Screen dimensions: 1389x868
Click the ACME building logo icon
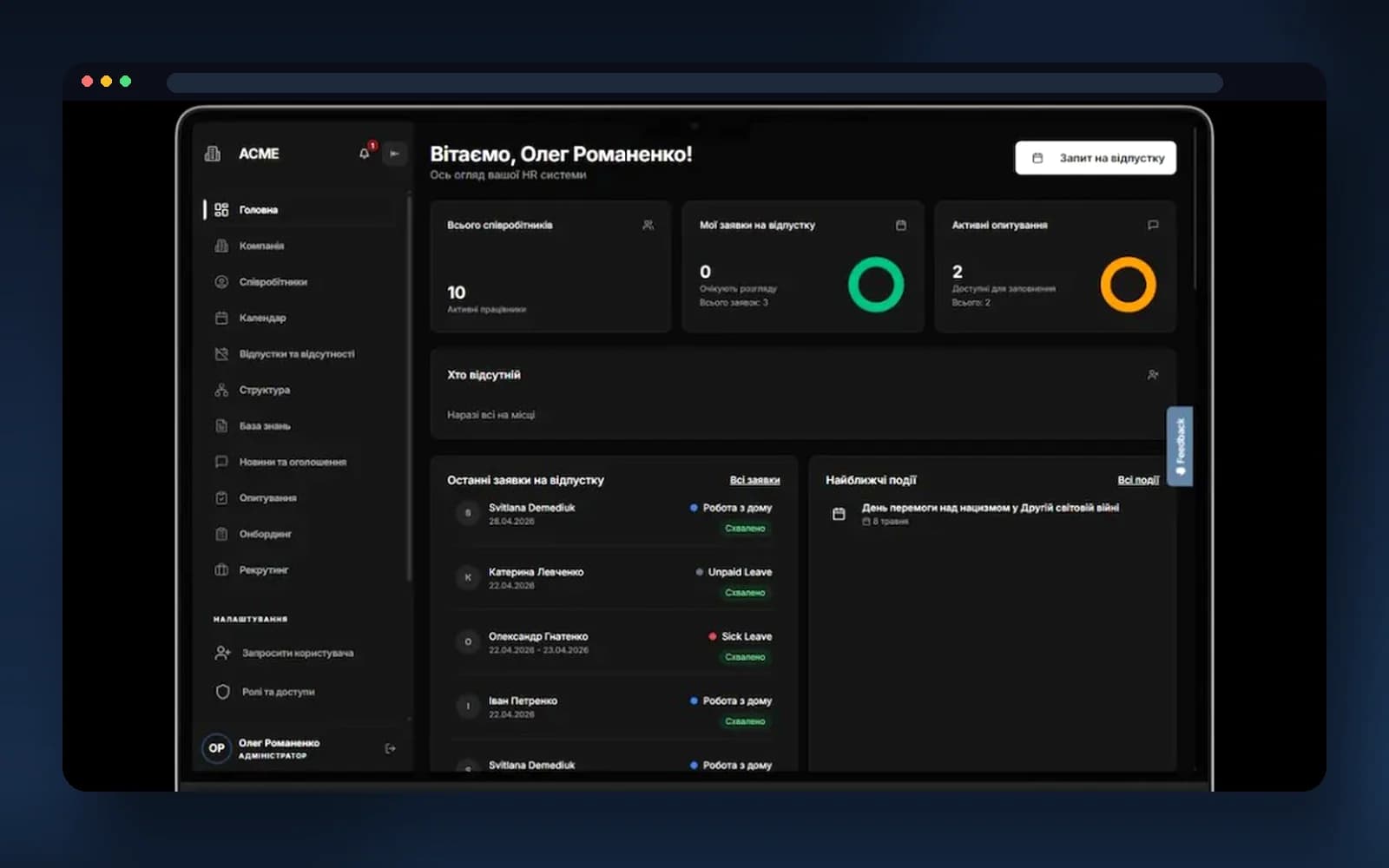pyautogui.click(x=213, y=154)
